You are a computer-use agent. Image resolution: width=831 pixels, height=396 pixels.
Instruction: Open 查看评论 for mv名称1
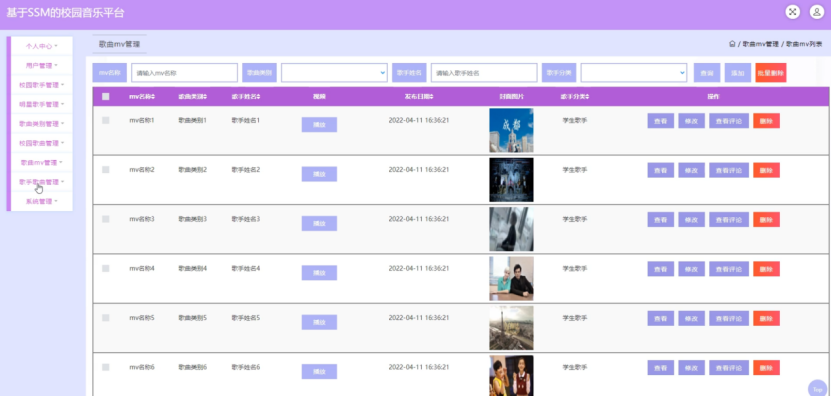point(729,121)
